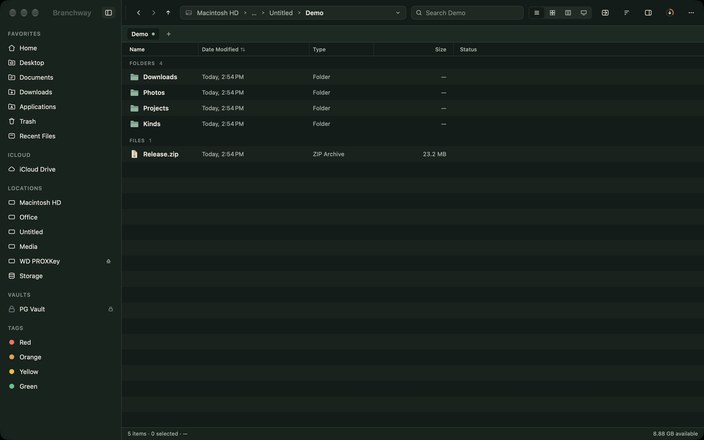Image resolution: width=704 pixels, height=440 pixels.
Task: Sort by Date Modified column header
Action: point(223,49)
